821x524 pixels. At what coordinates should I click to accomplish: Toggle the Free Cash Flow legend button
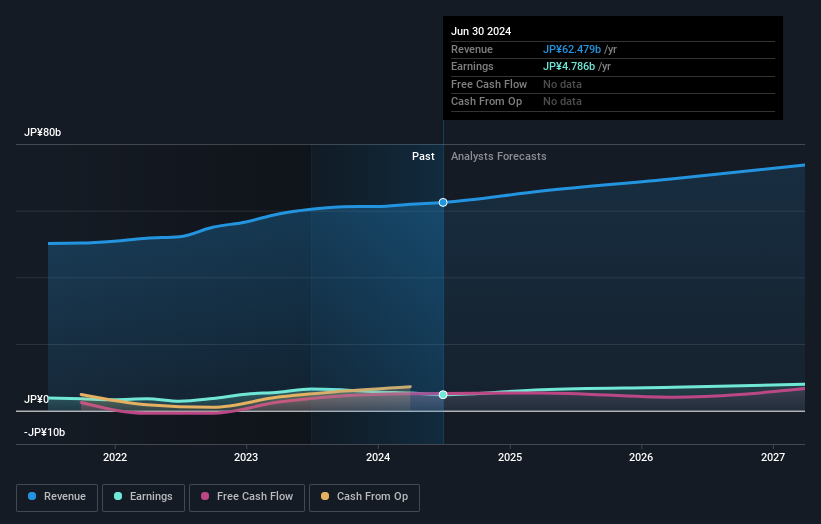247,497
